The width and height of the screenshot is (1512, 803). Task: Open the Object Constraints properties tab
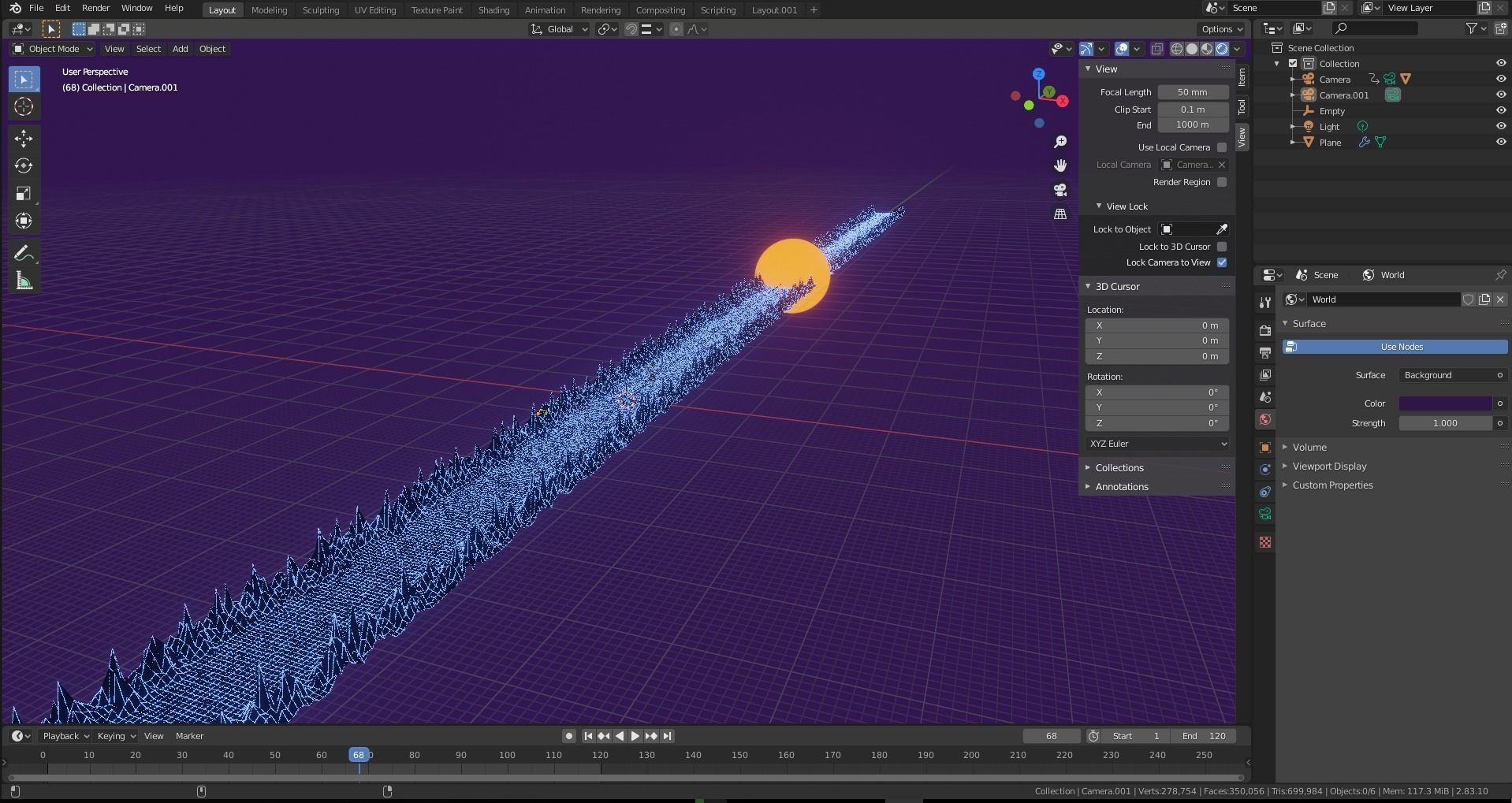1265,491
